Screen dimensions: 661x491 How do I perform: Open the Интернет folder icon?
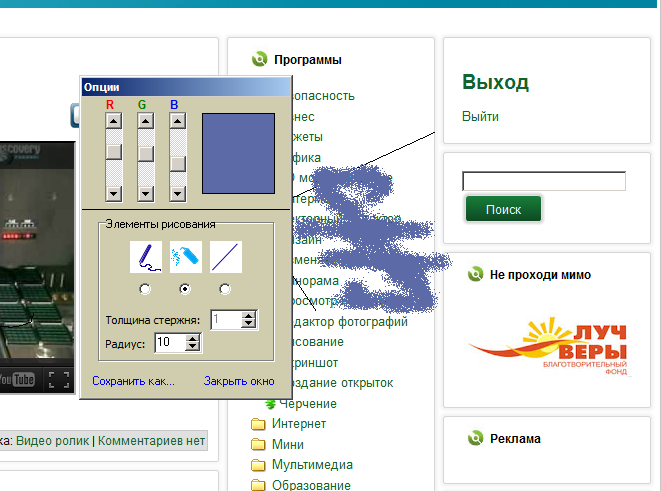pos(258,424)
